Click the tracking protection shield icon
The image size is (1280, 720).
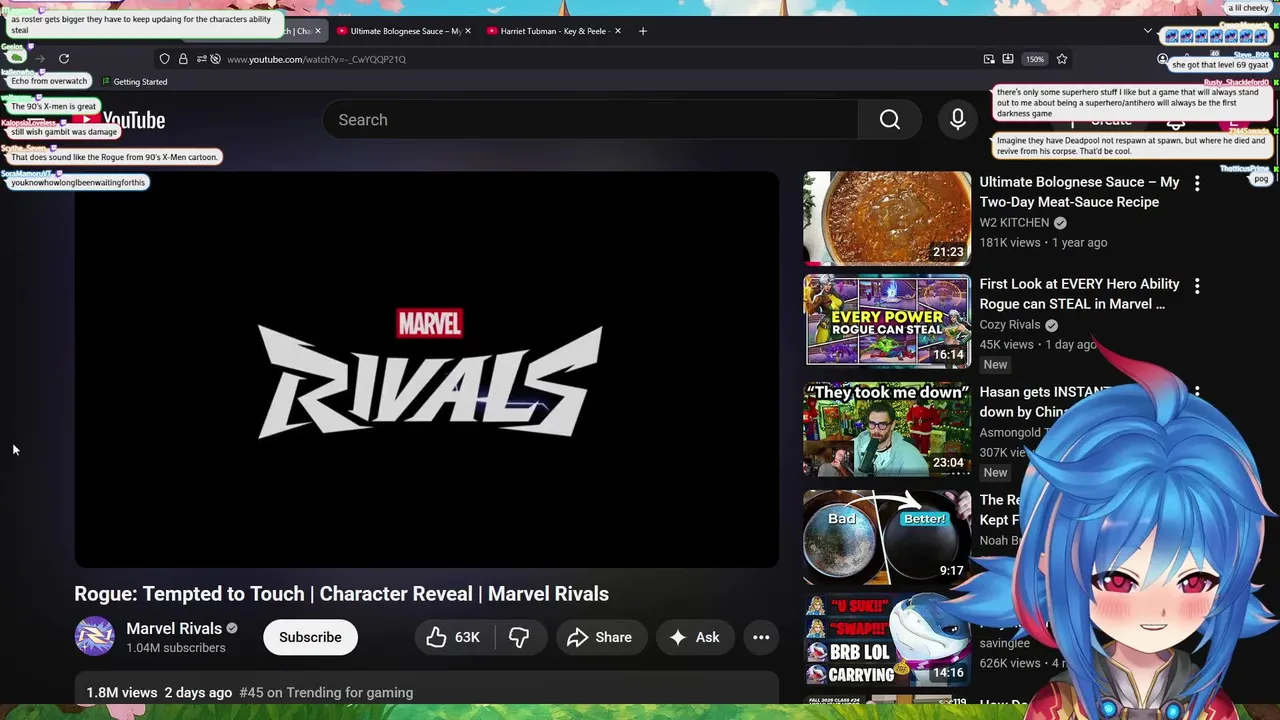pos(165,59)
